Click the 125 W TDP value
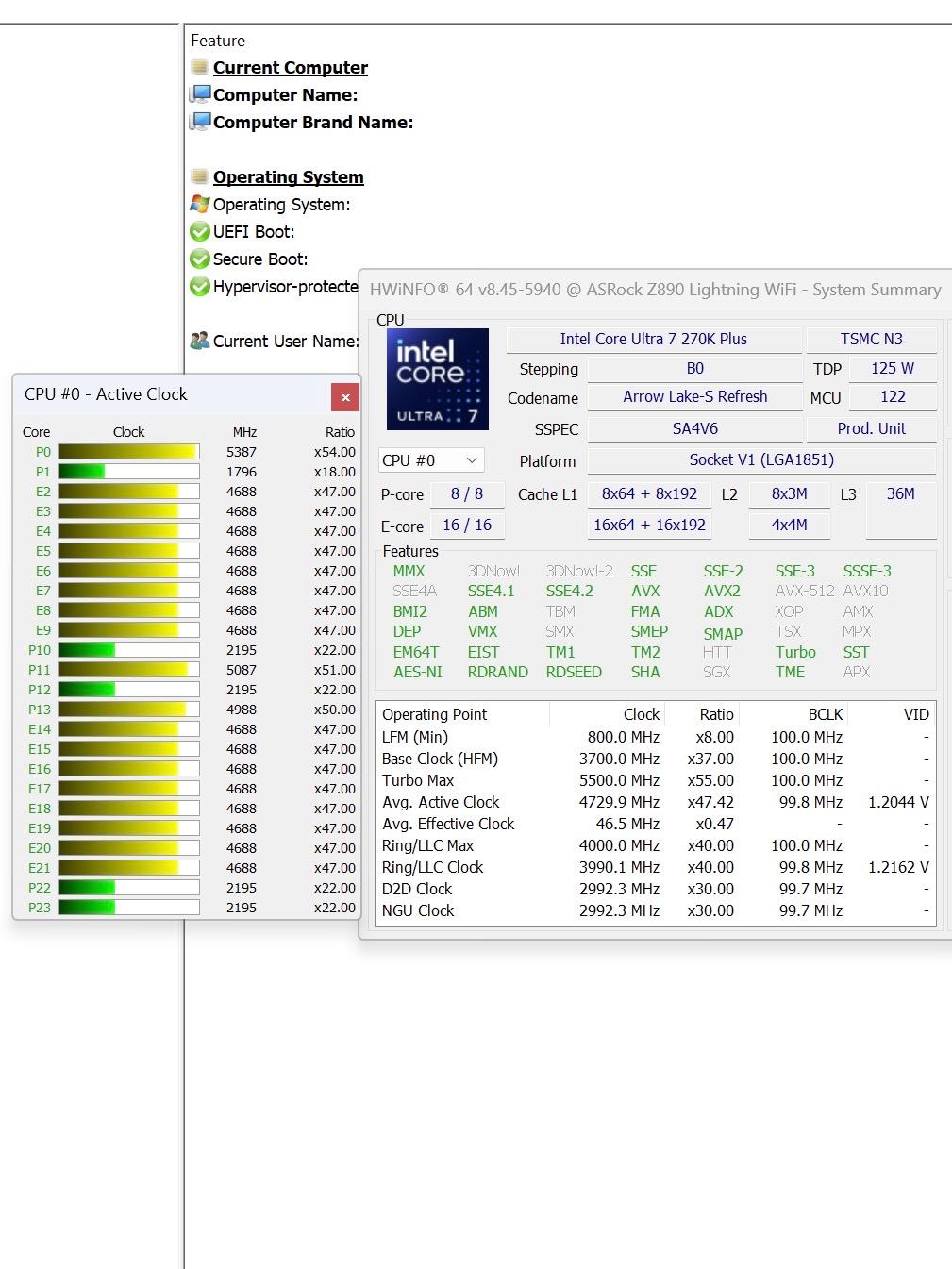 893,369
